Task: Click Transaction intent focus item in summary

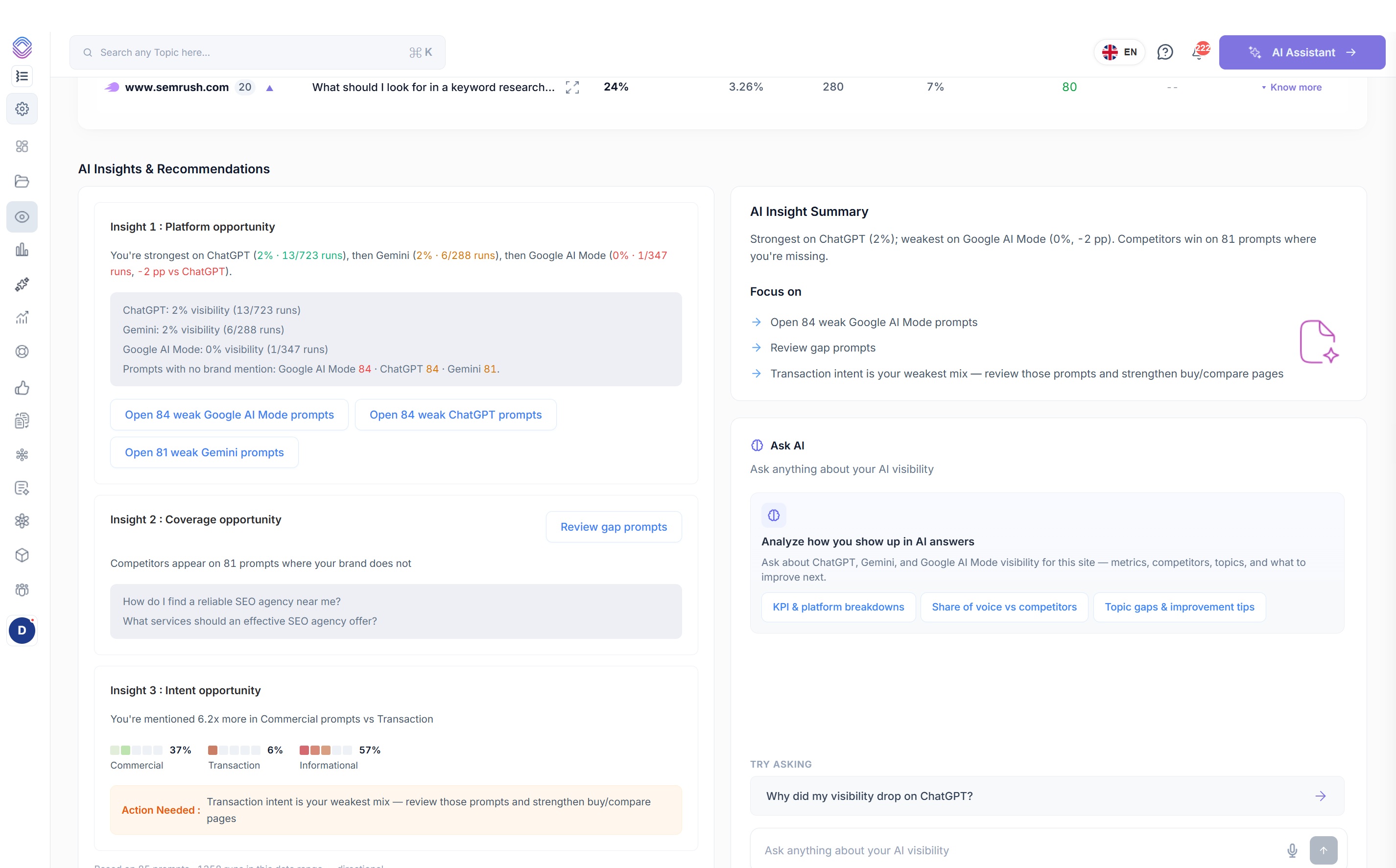Action: [x=1026, y=373]
